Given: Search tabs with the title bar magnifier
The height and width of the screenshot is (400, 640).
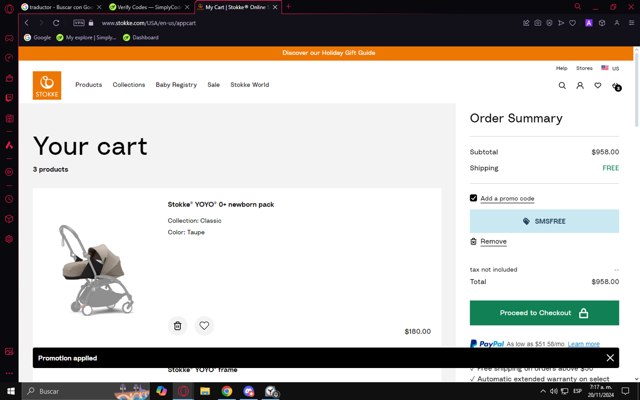Looking at the screenshot, I should (x=578, y=7).
